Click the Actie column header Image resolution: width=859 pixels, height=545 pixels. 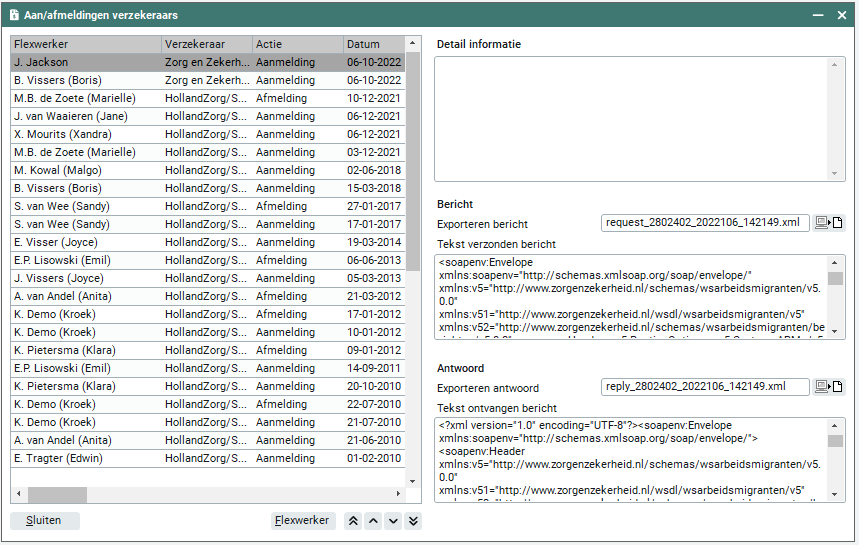point(296,45)
